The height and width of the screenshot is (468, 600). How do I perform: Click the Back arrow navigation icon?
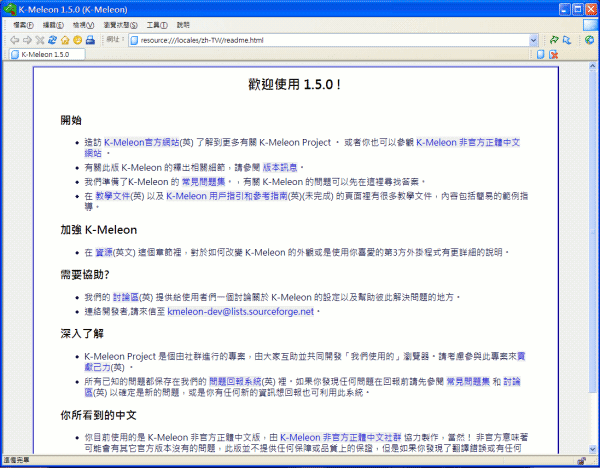(15, 40)
